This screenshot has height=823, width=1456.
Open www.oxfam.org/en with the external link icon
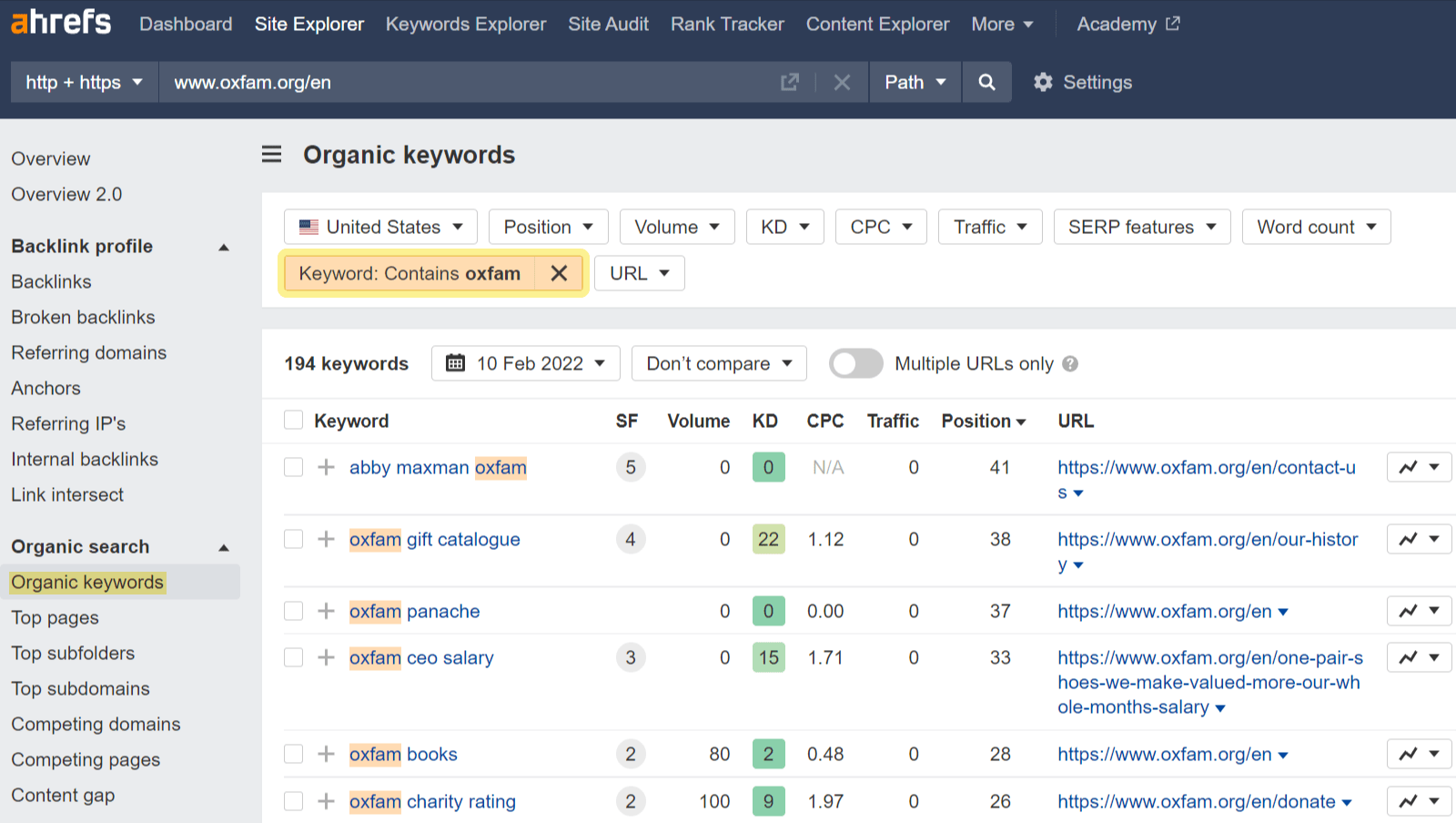[x=789, y=82]
